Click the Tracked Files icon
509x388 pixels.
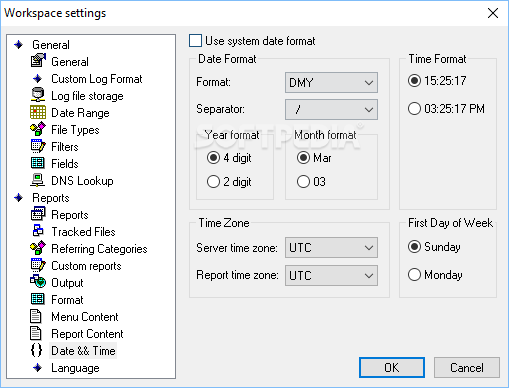(38, 231)
